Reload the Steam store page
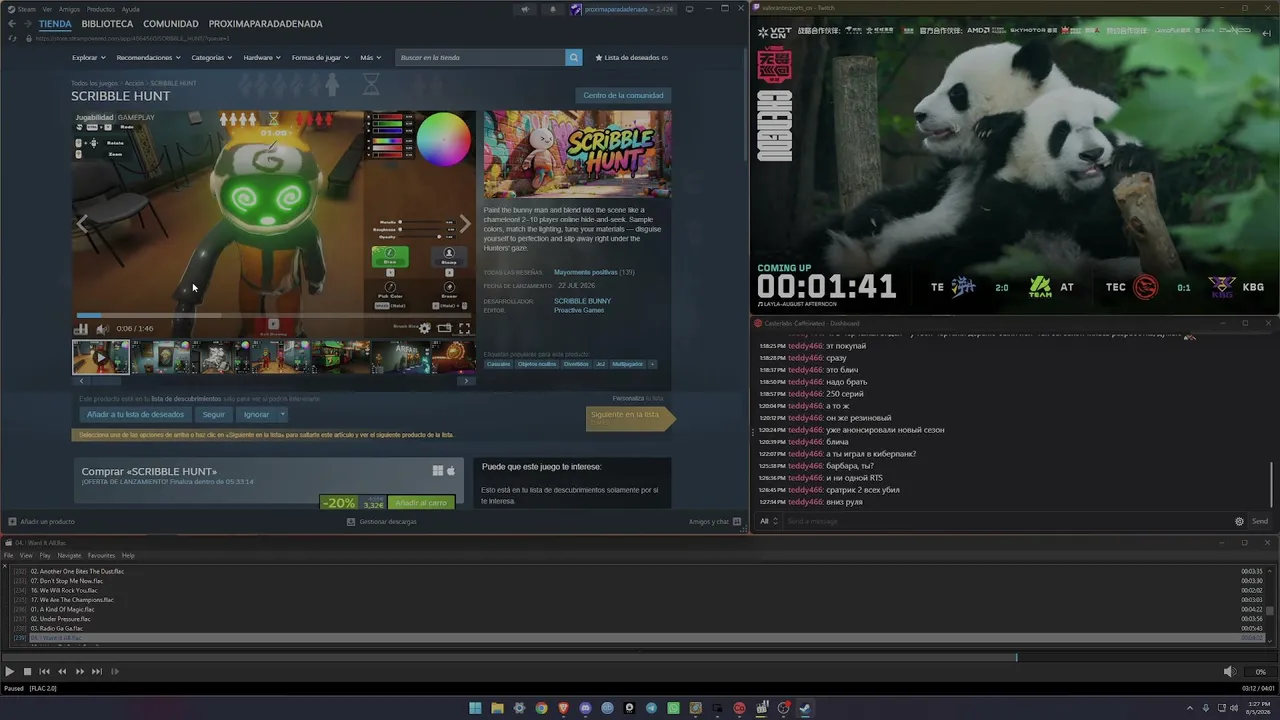The width and height of the screenshot is (1280, 720). click(12, 38)
